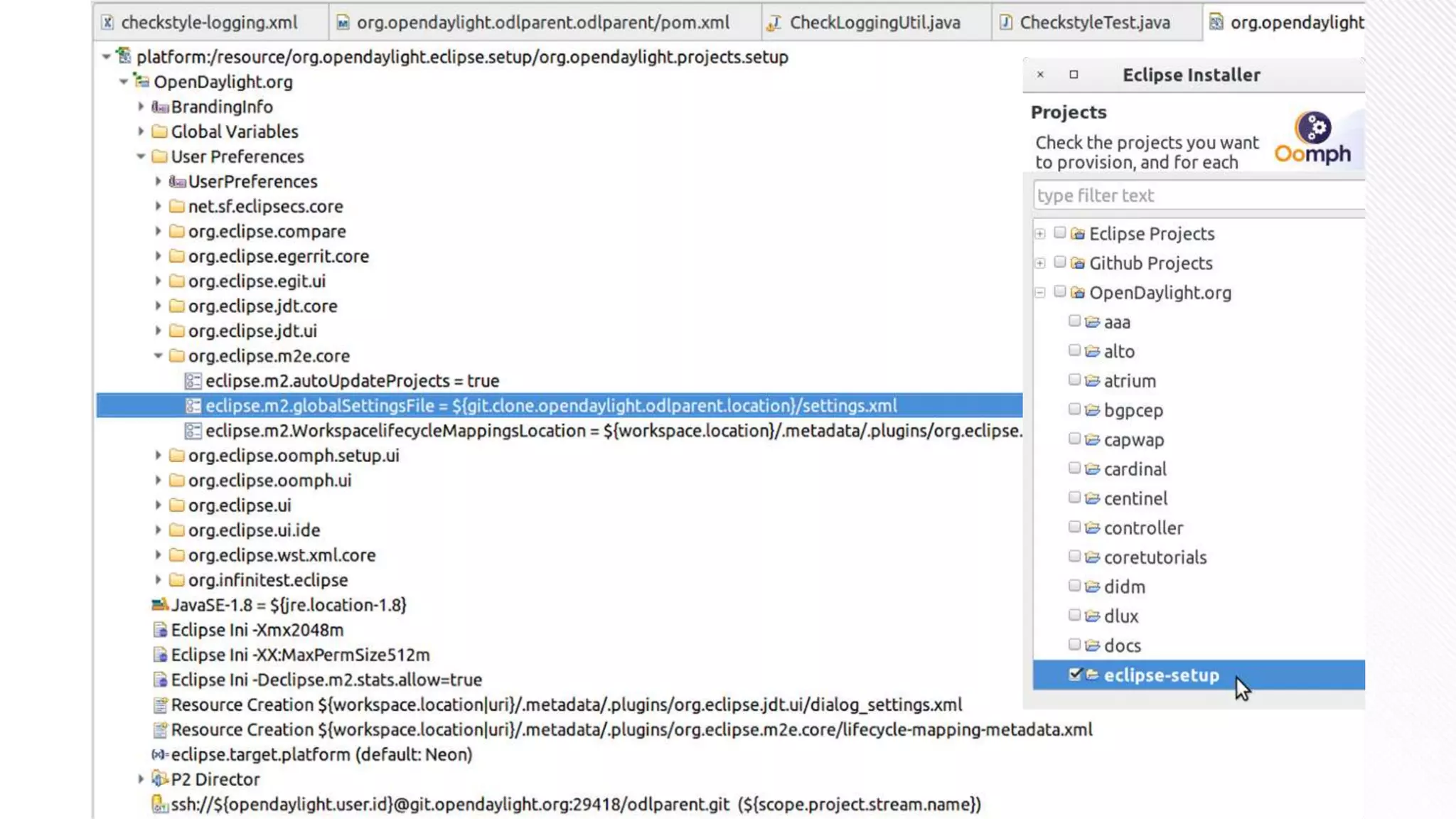1456x819 pixels.
Task: Select the bgpcep project entry
Action: pyautogui.click(x=1133, y=410)
